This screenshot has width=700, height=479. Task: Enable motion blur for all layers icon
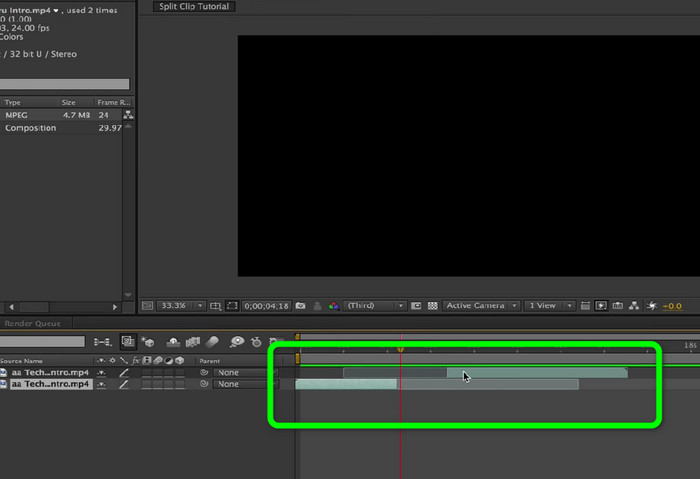click(x=212, y=342)
